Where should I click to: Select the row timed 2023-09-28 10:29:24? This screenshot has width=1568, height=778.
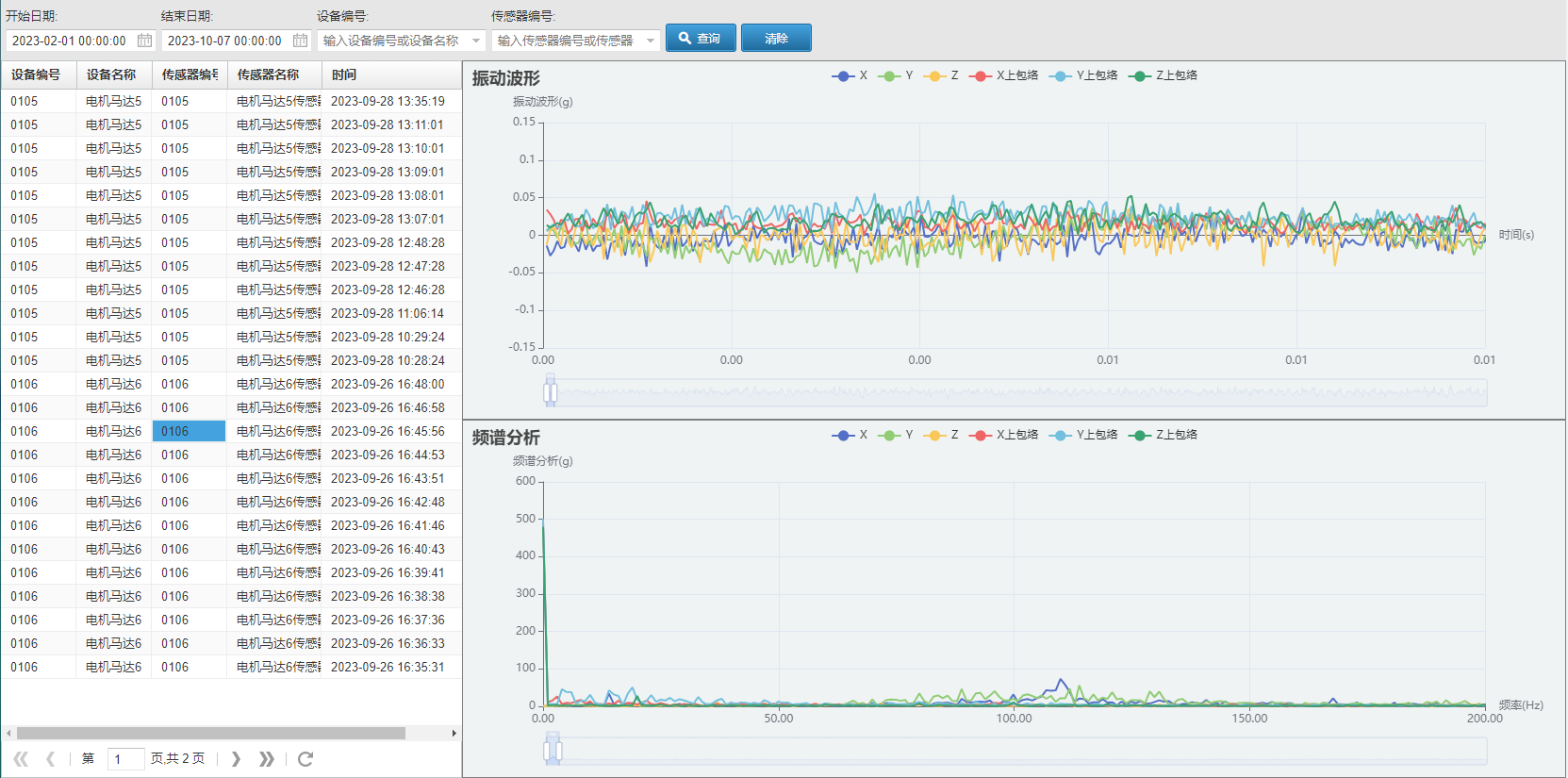tap(231, 337)
